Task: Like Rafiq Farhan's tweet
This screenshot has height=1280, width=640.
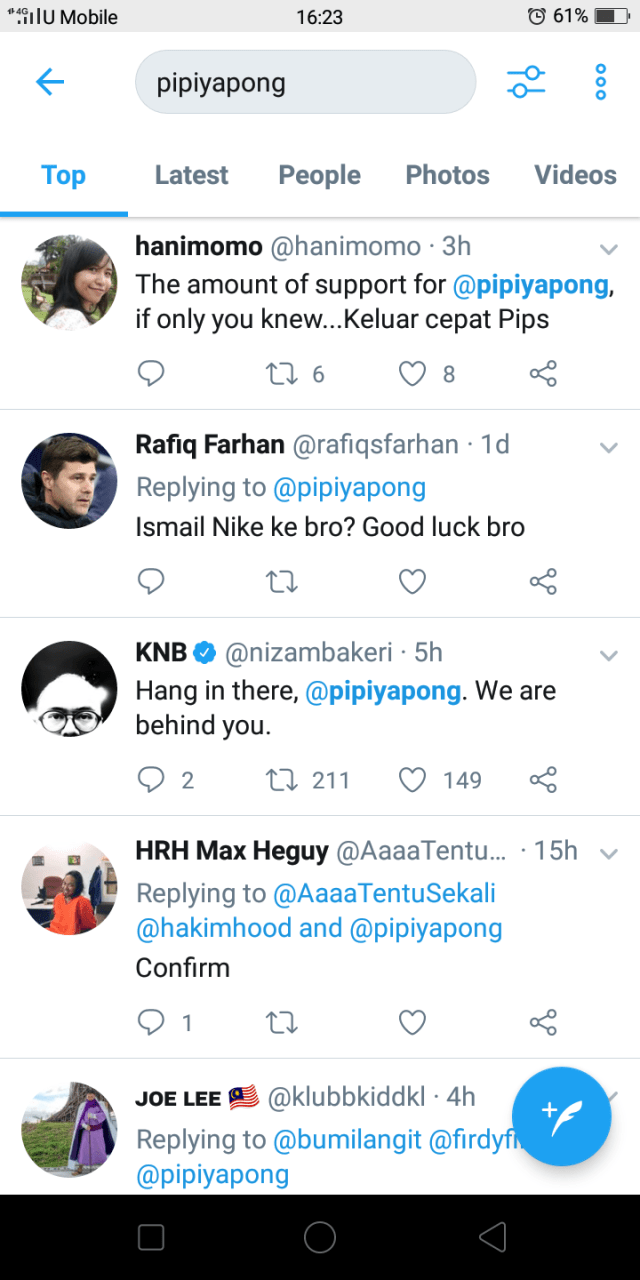Action: [412, 581]
